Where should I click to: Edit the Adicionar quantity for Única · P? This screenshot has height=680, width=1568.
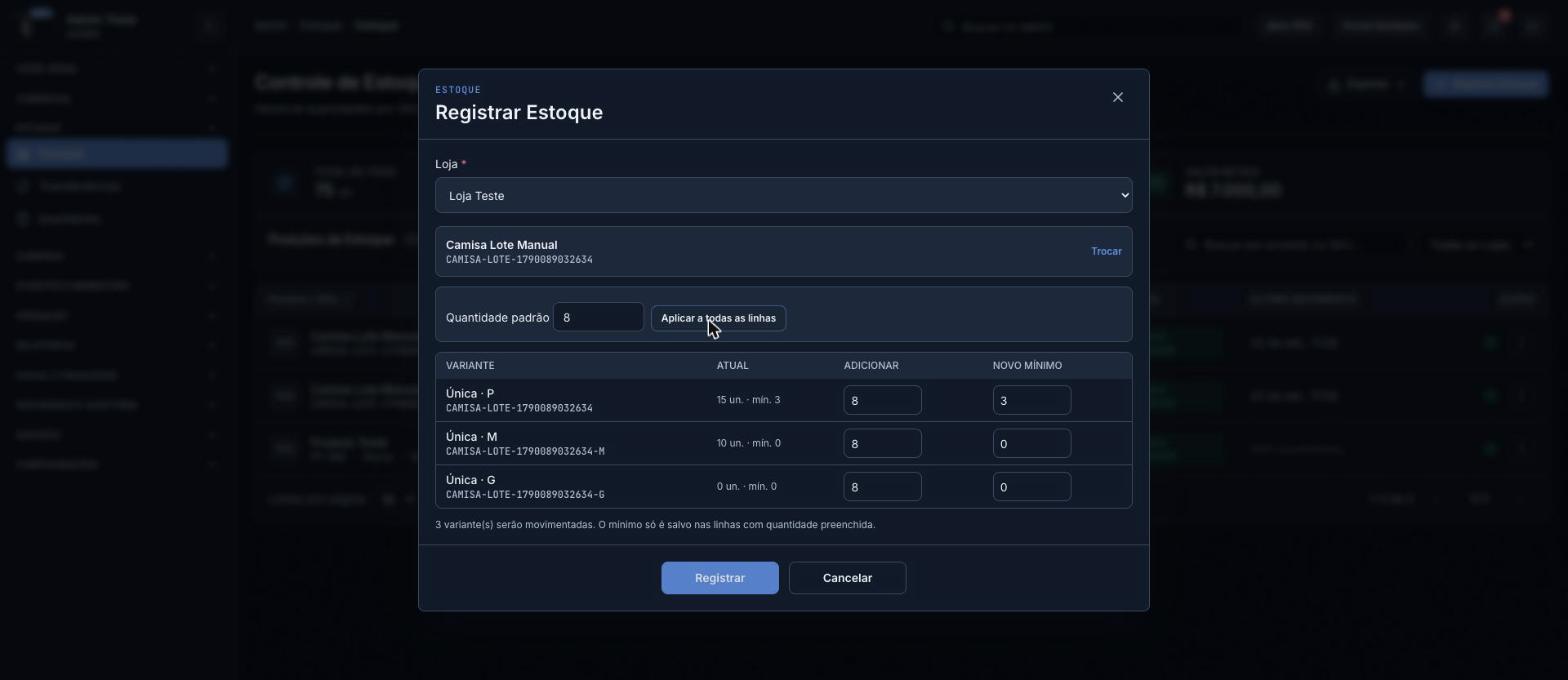(x=882, y=400)
